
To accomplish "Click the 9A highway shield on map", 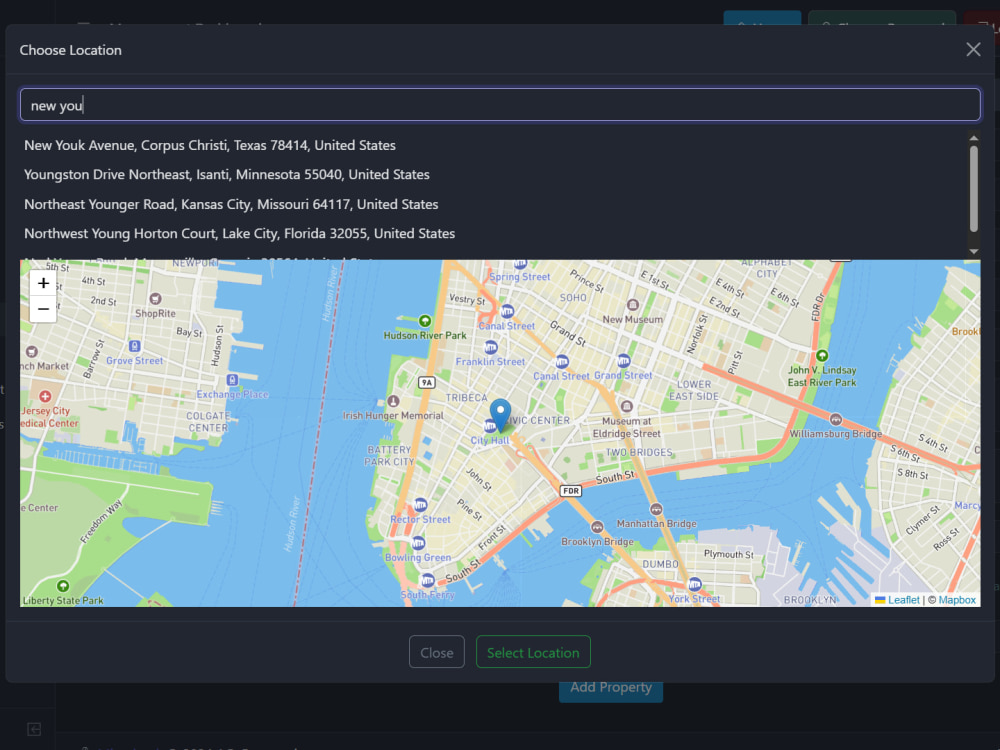I will 427,383.
